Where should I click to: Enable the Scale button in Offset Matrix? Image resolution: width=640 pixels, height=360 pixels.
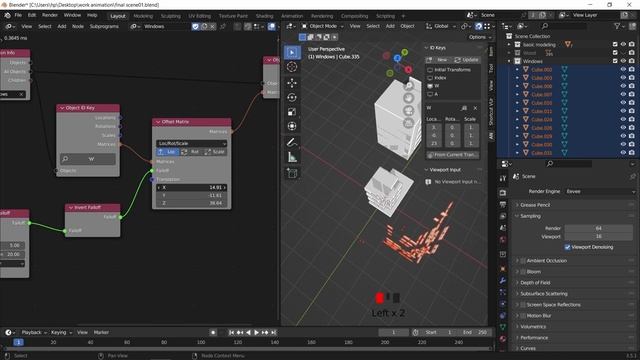[x=215, y=152]
